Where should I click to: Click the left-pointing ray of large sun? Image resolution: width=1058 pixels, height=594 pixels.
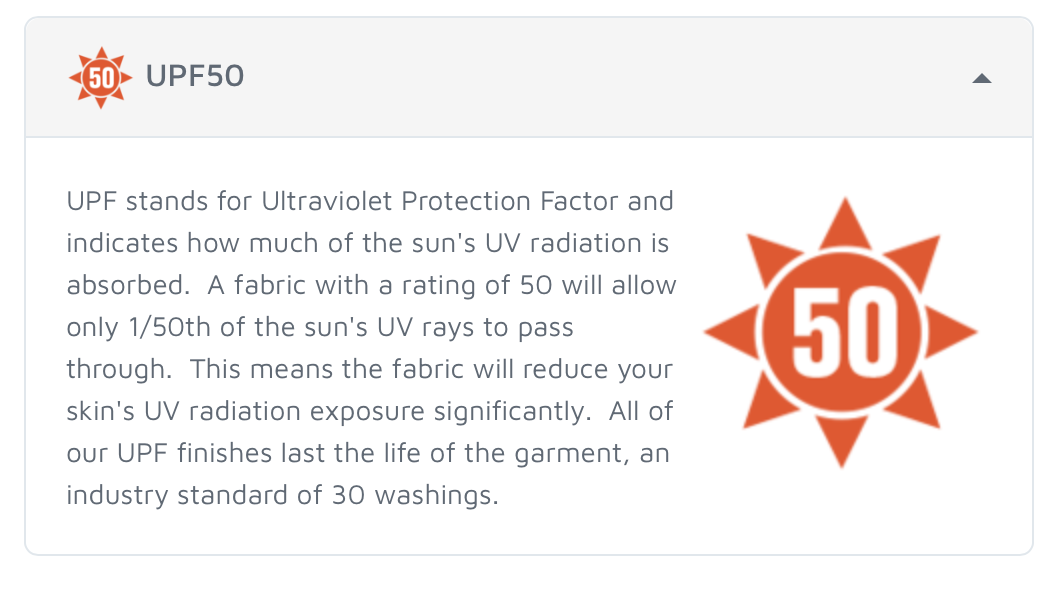coord(731,331)
